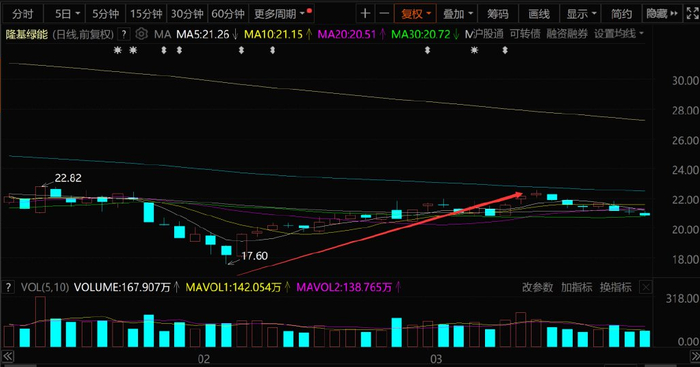The height and width of the screenshot is (367, 700).
Task: Click the diamond marker below MA30:20.72
Action: click(x=427, y=50)
